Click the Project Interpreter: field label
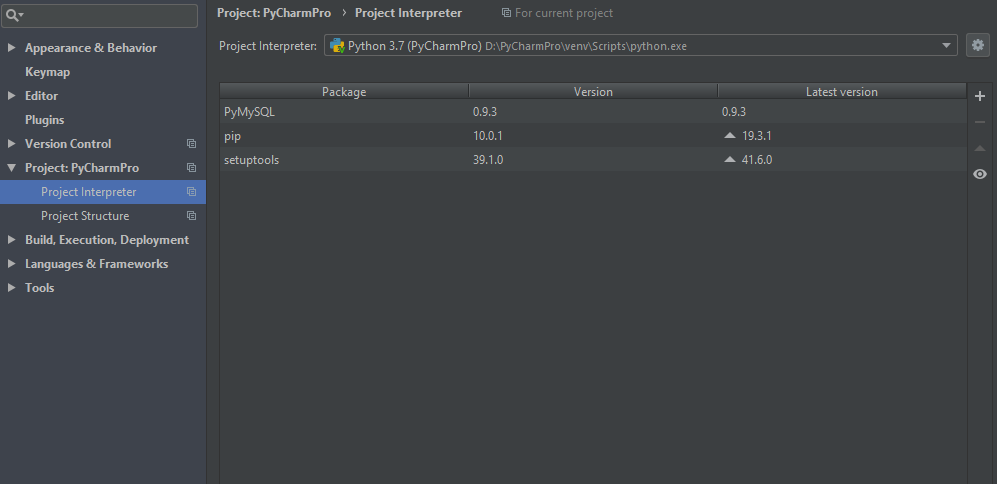This screenshot has width=997, height=484. [x=268, y=46]
